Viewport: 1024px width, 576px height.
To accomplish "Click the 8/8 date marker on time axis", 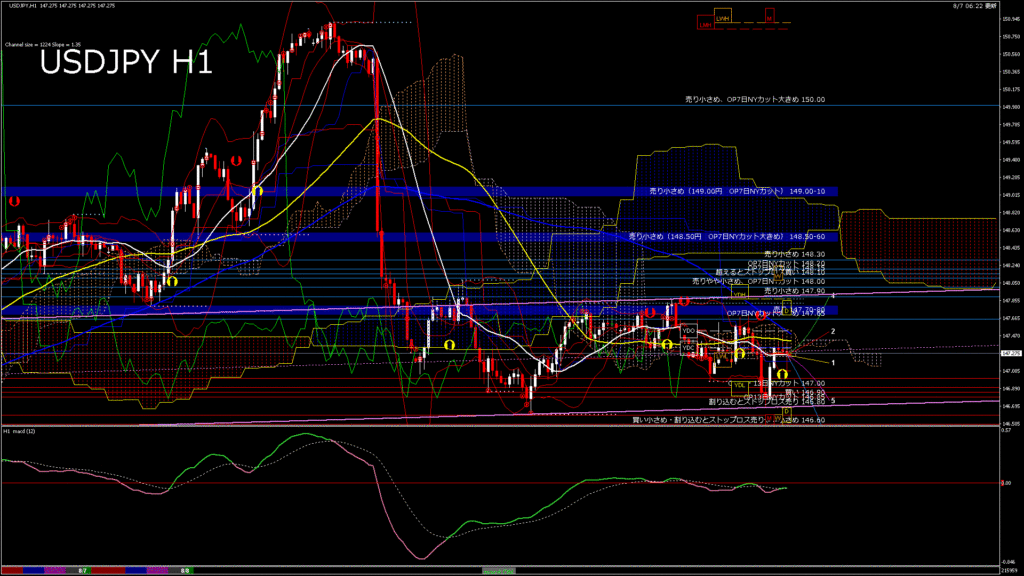I will [x=186, y=570].
